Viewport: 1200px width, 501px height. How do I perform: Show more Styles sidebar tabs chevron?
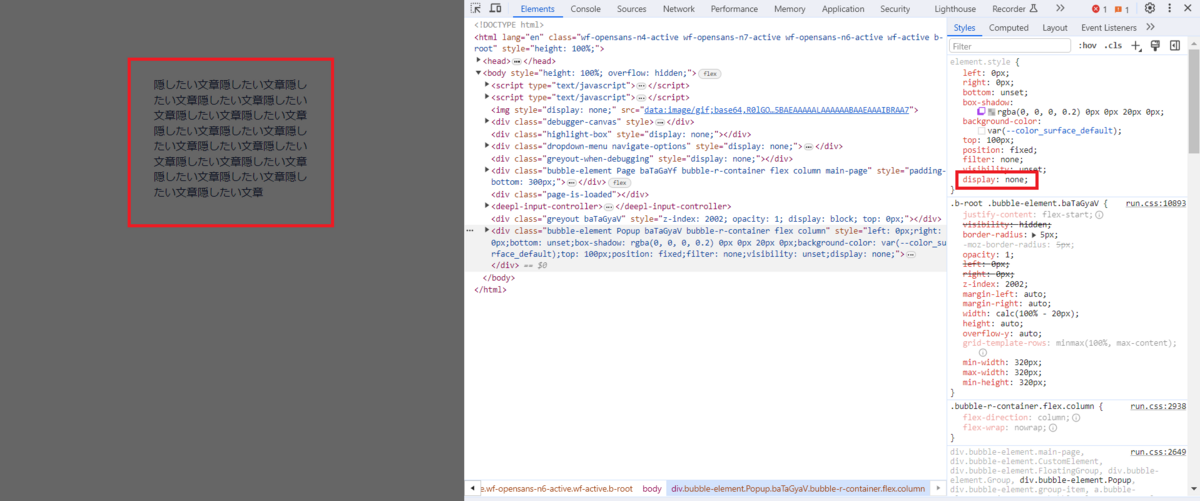1150,28
